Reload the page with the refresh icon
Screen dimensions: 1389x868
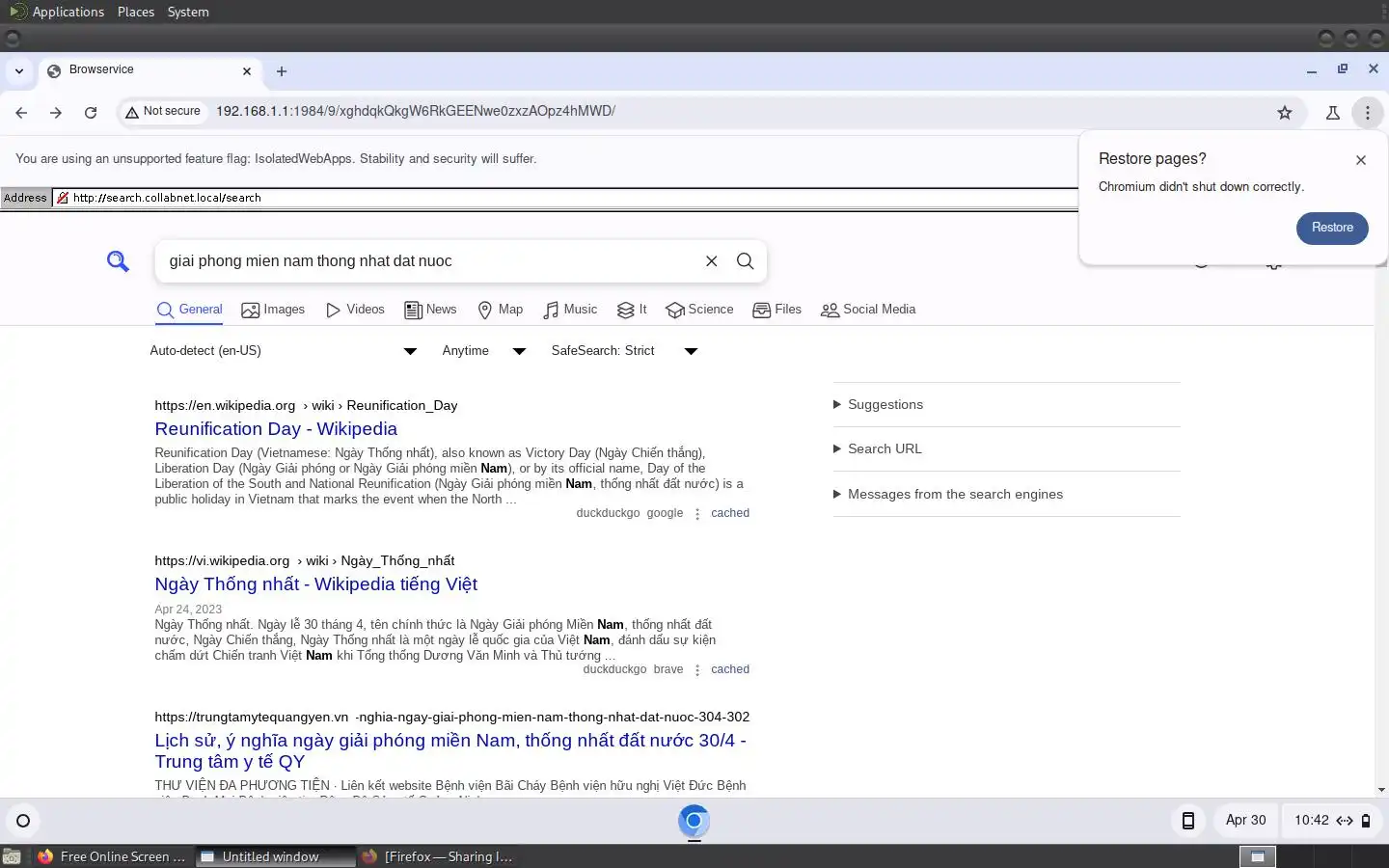(91, 113)
